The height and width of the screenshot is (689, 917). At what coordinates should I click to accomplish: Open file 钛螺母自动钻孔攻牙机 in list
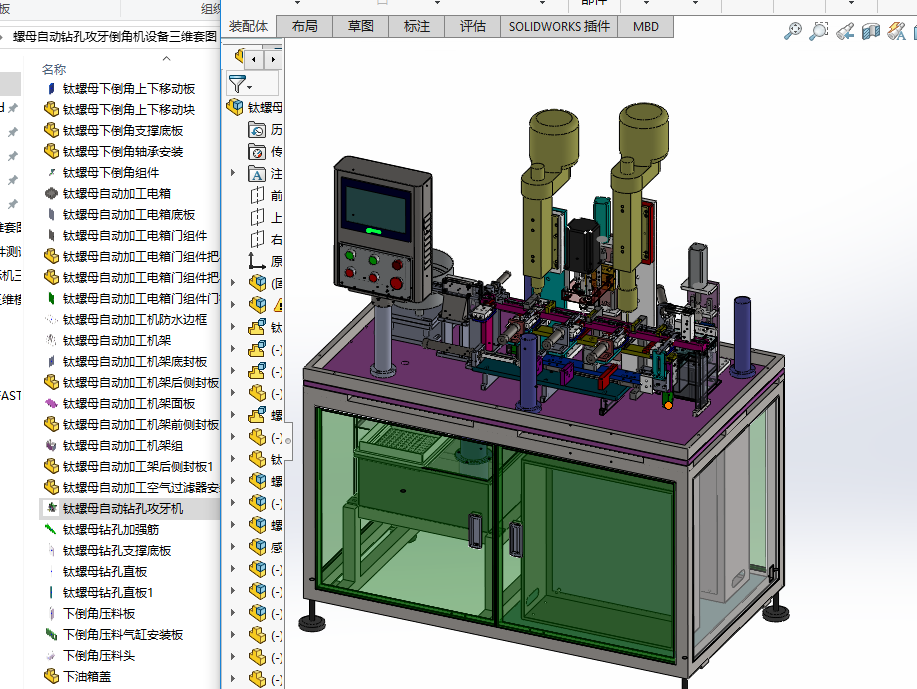point(122,509)
